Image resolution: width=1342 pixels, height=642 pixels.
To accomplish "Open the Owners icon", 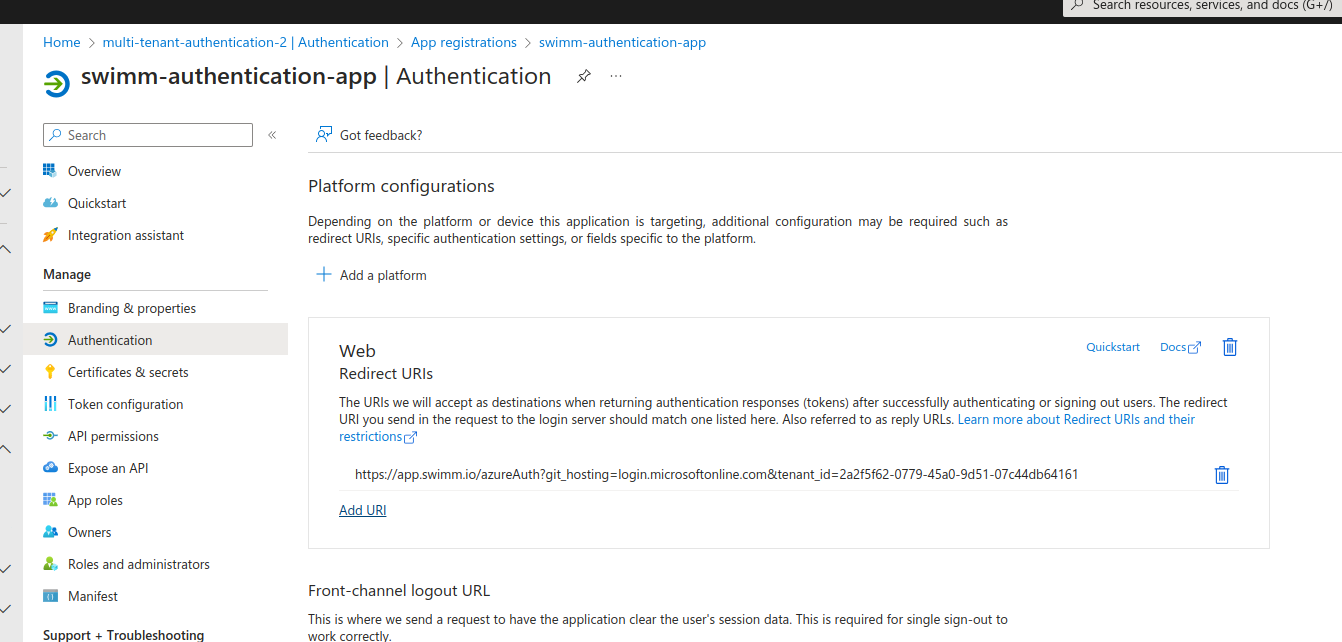I will pyautogui.click(x=50, y=532).
